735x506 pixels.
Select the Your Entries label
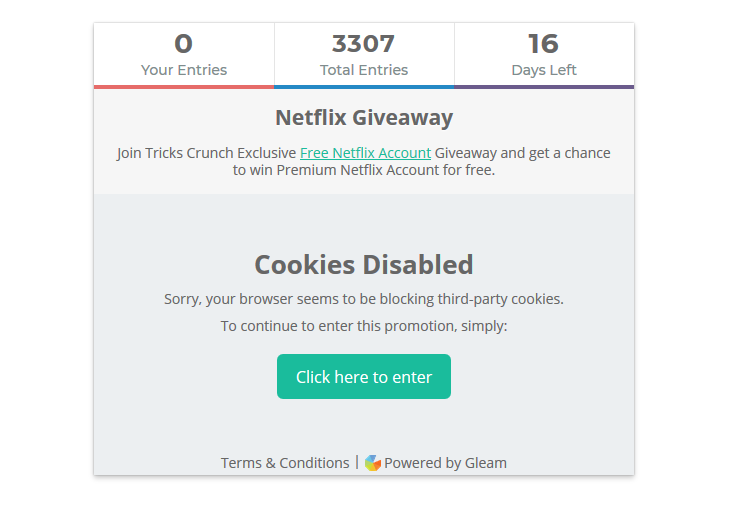click(184, 70)
